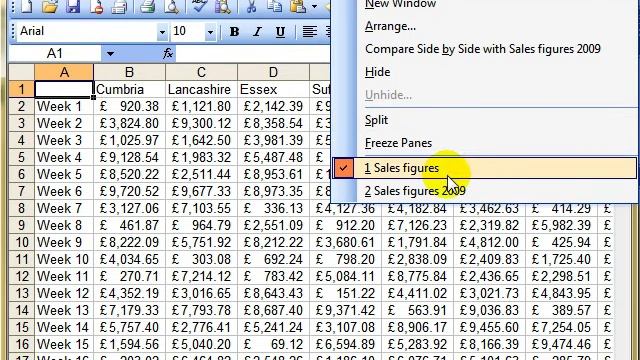Click the Insert Function fx button
640x360 pixels.
tap(168, 53)
